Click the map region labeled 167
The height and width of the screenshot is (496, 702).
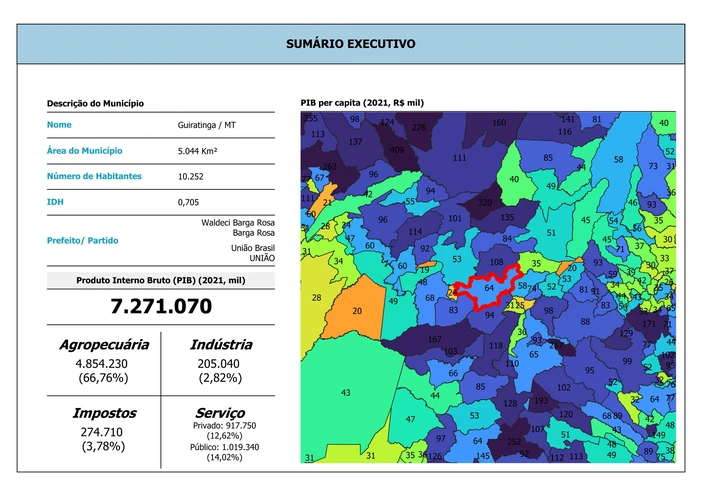pos(434,339)
